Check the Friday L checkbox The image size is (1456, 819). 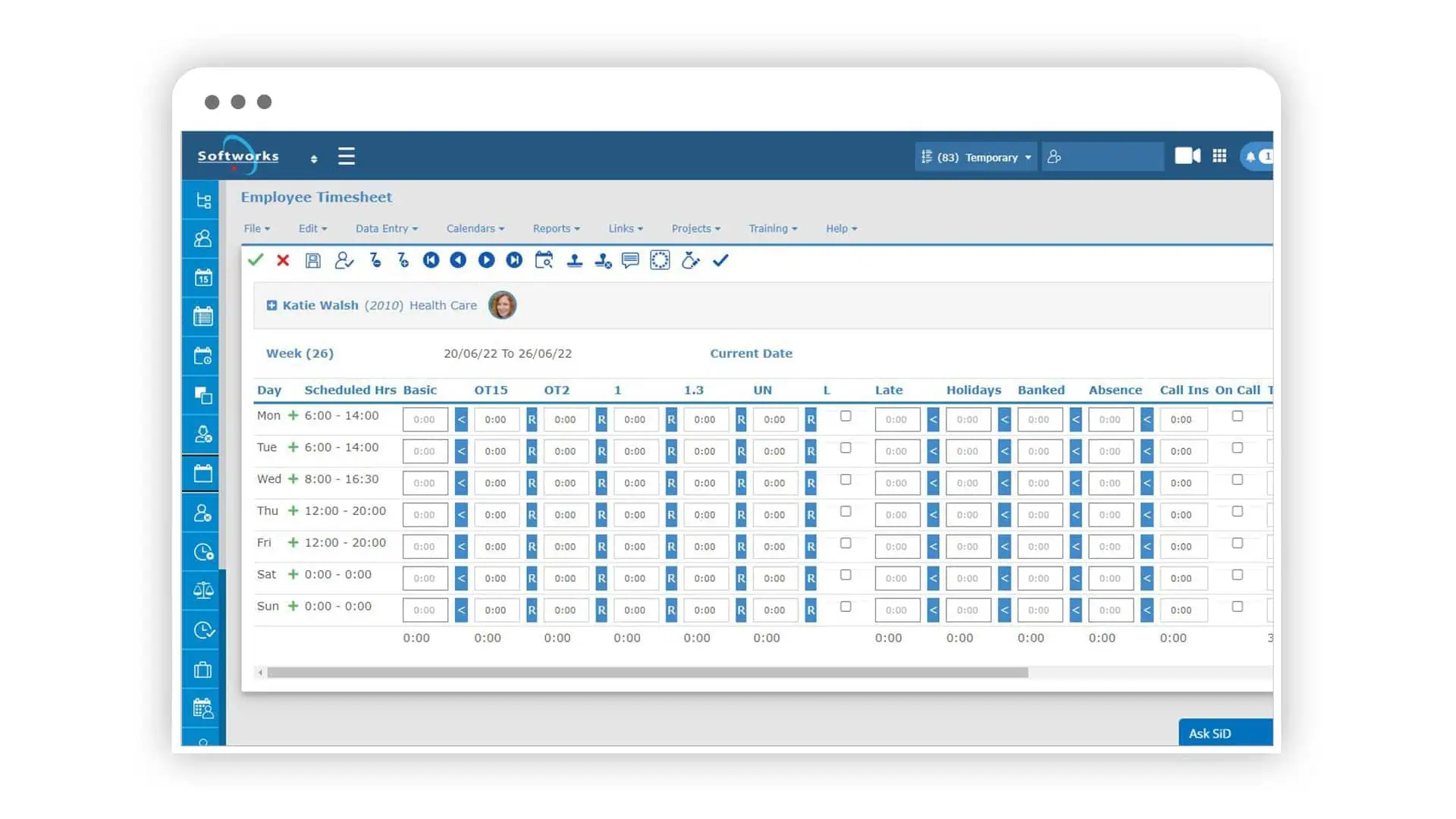[846, 543]
